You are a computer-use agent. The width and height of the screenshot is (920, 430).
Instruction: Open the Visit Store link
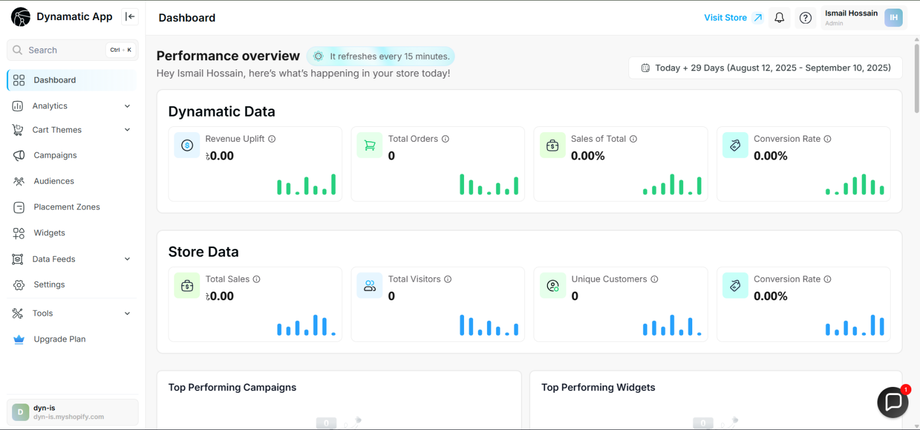(x=733, y=18)
